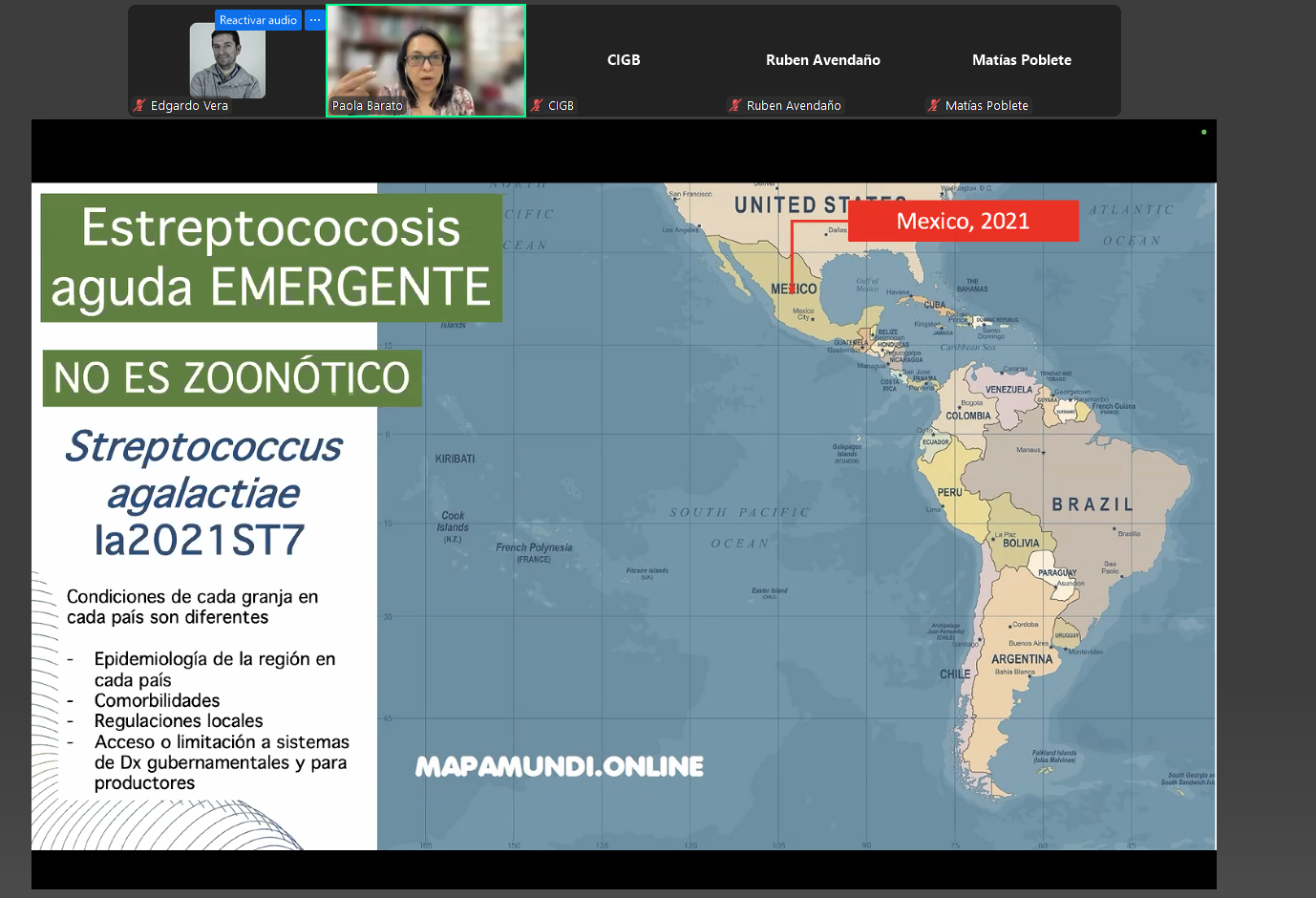1316x898 pixels.
Task: Click the Condiciones de cada granja paragraph
Action: click(x=193, y=607)
